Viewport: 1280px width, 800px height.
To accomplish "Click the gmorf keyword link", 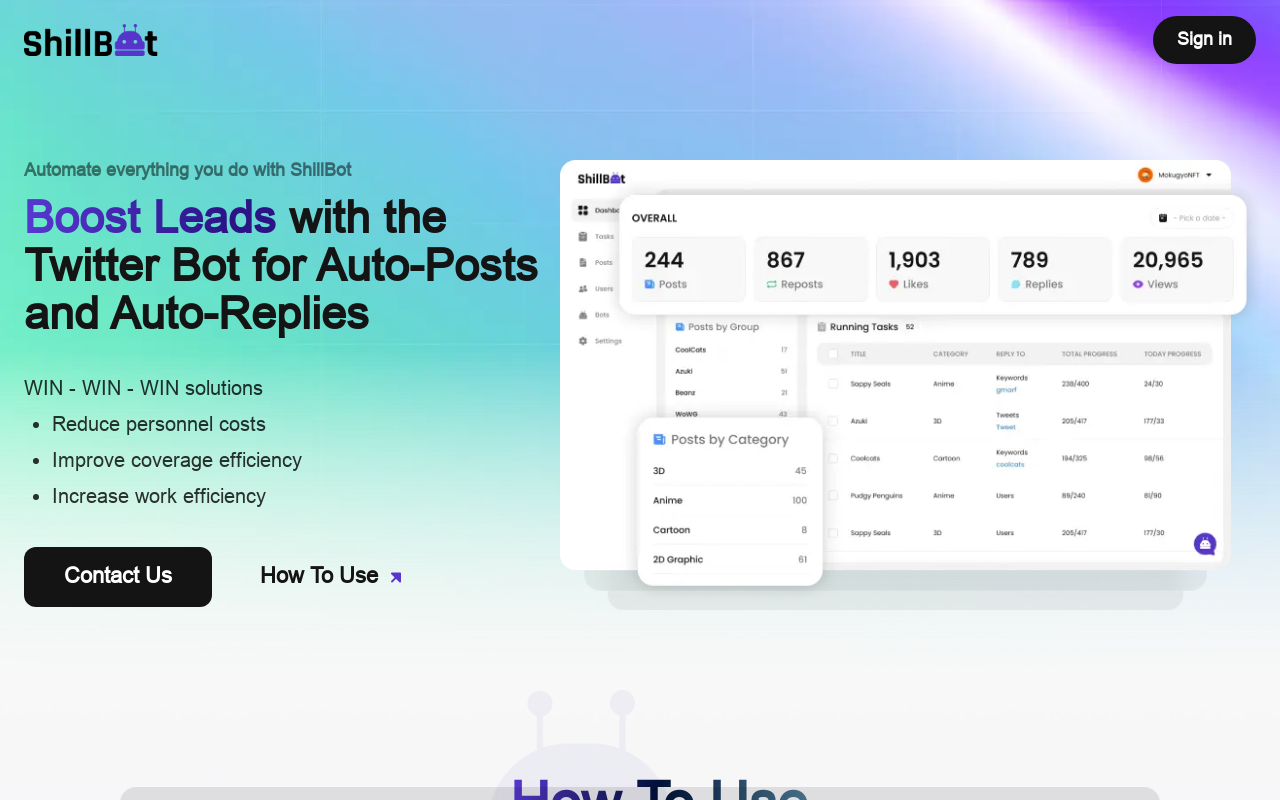I will coord(1006,390).
